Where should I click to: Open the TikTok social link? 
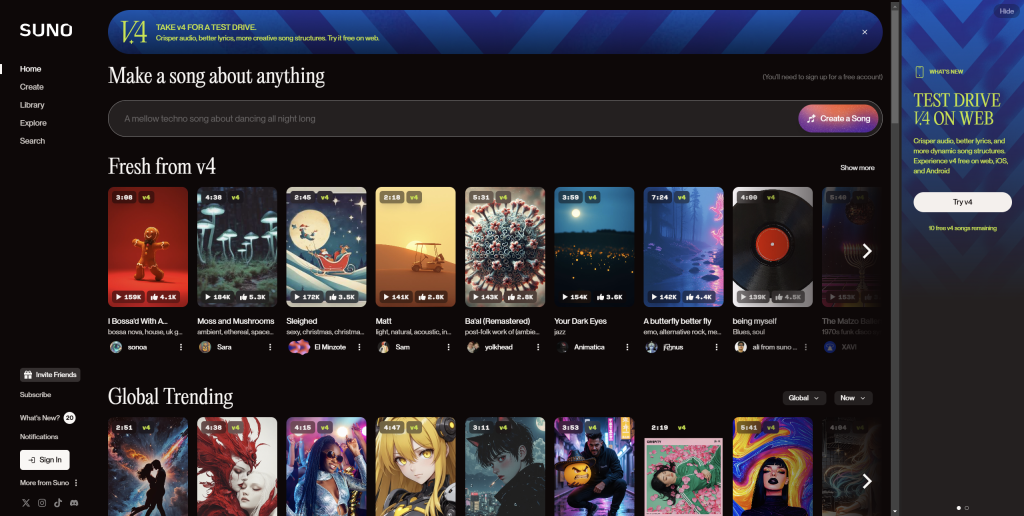click(x=58, y=503)
